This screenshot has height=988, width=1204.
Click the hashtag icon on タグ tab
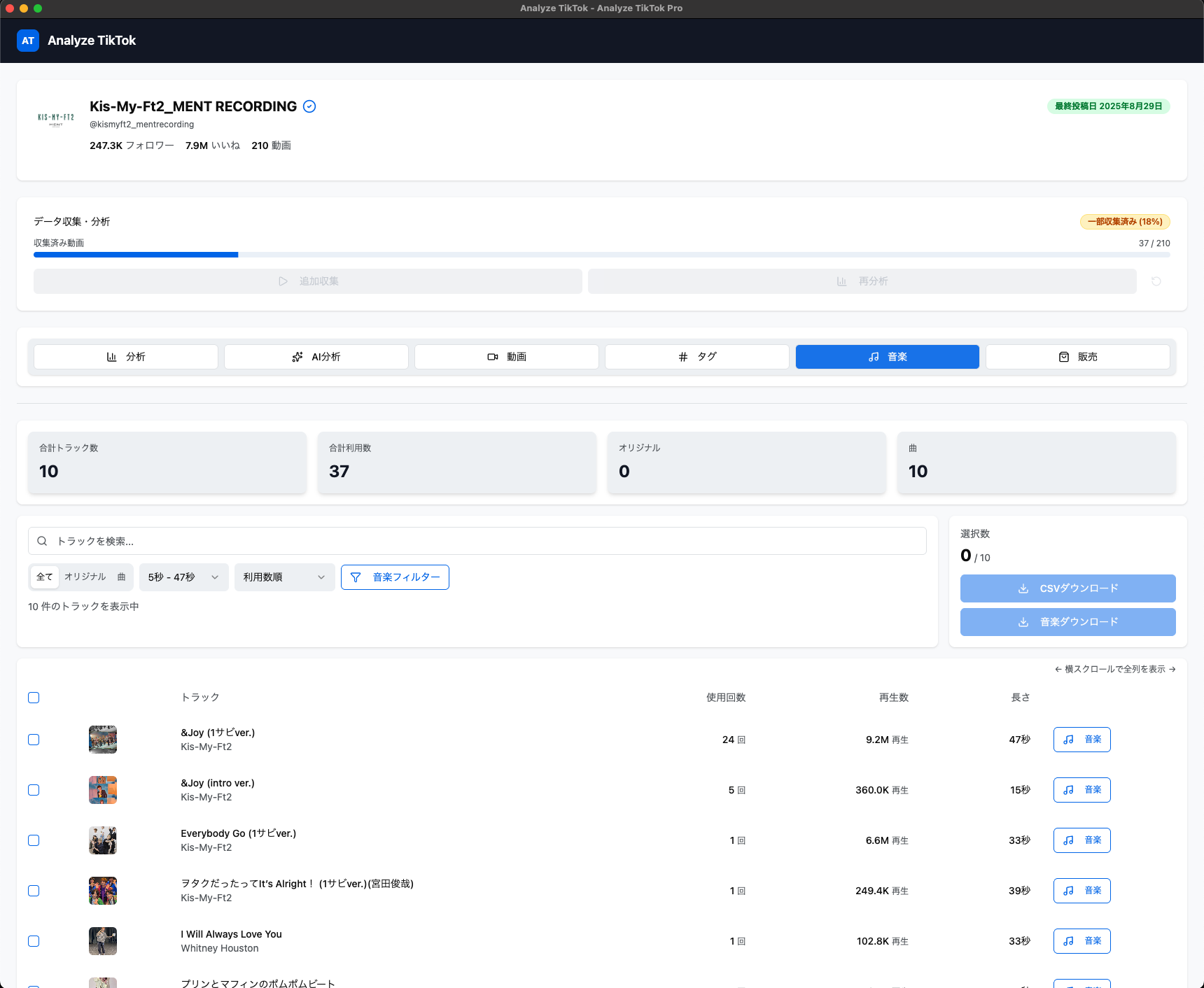tap(682, 356)
